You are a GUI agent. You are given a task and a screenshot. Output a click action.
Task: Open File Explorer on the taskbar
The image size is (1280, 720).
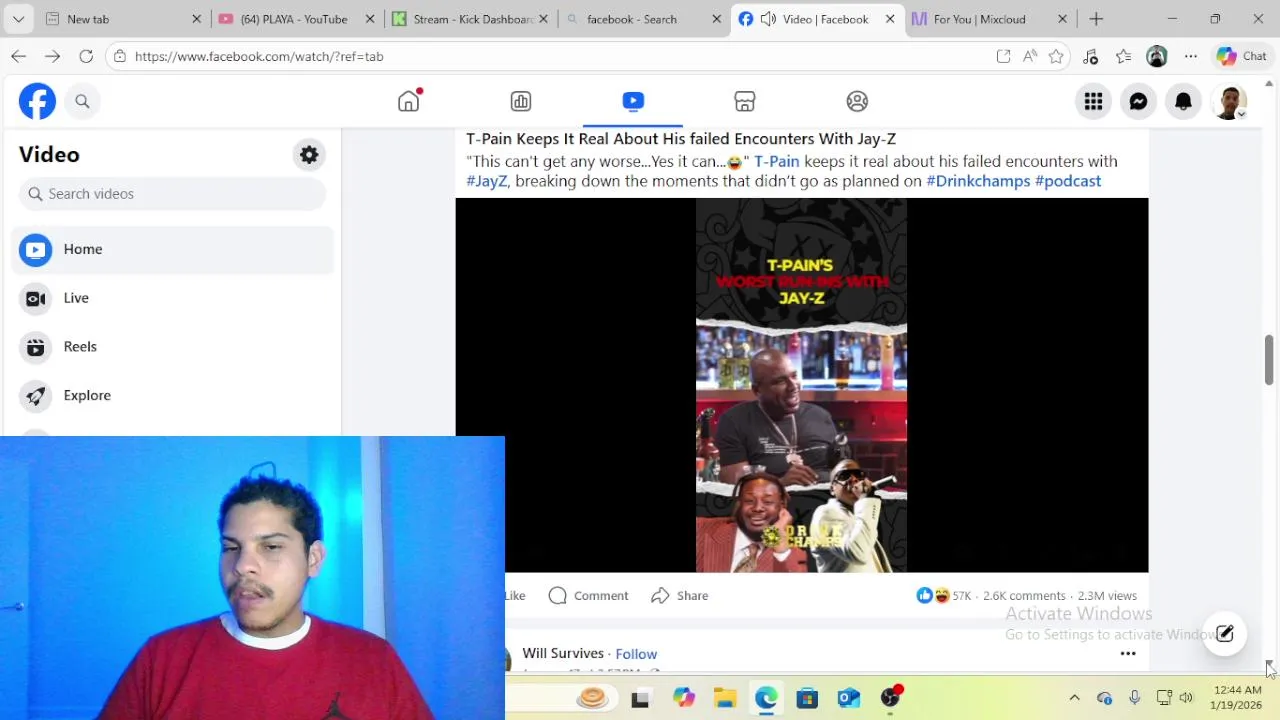(x=725, y=698)
